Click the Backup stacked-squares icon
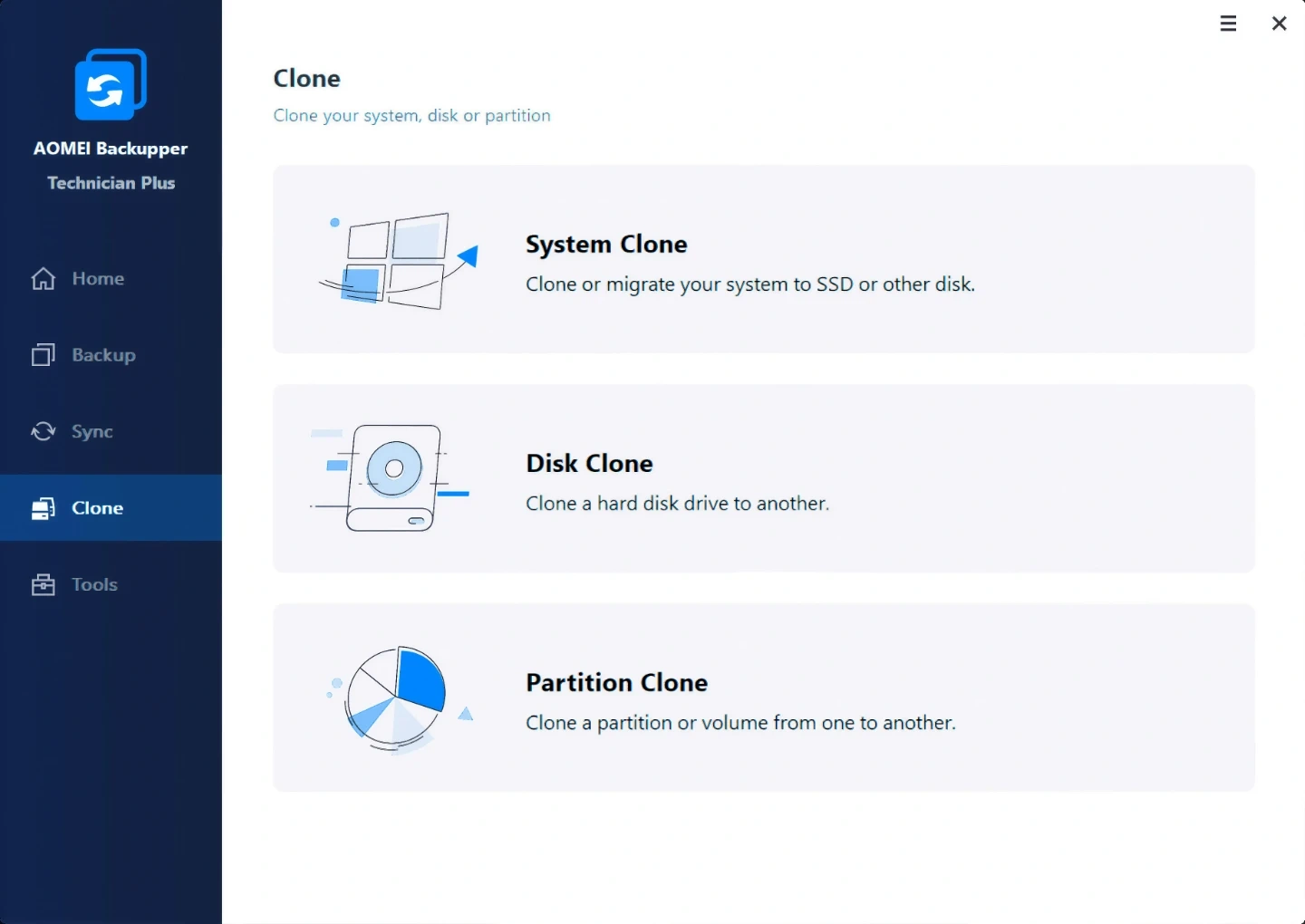 (x=43, y=355)
